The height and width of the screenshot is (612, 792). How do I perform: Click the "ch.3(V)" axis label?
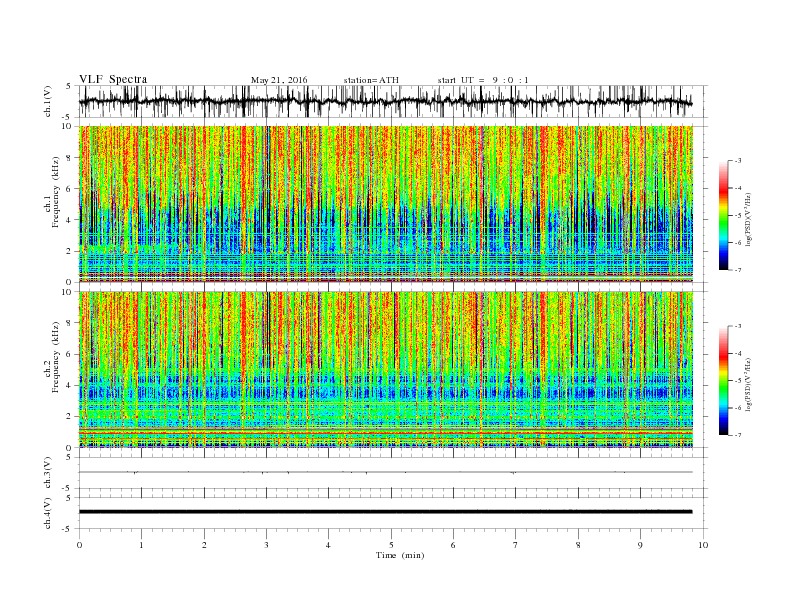[47, 473]
